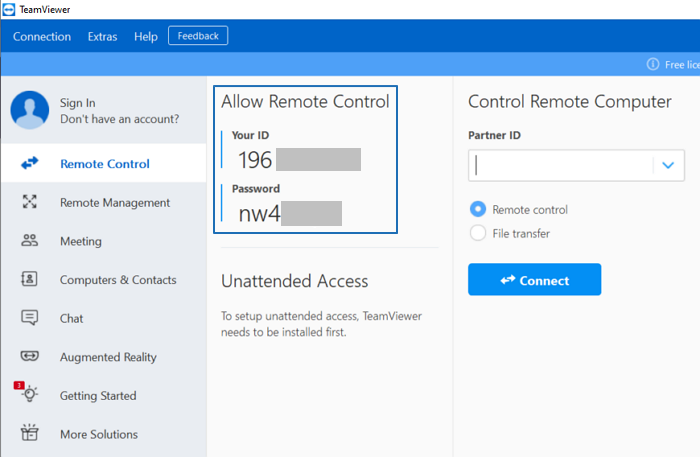Open the Augmented Reality section

click(x=104, y=357)
